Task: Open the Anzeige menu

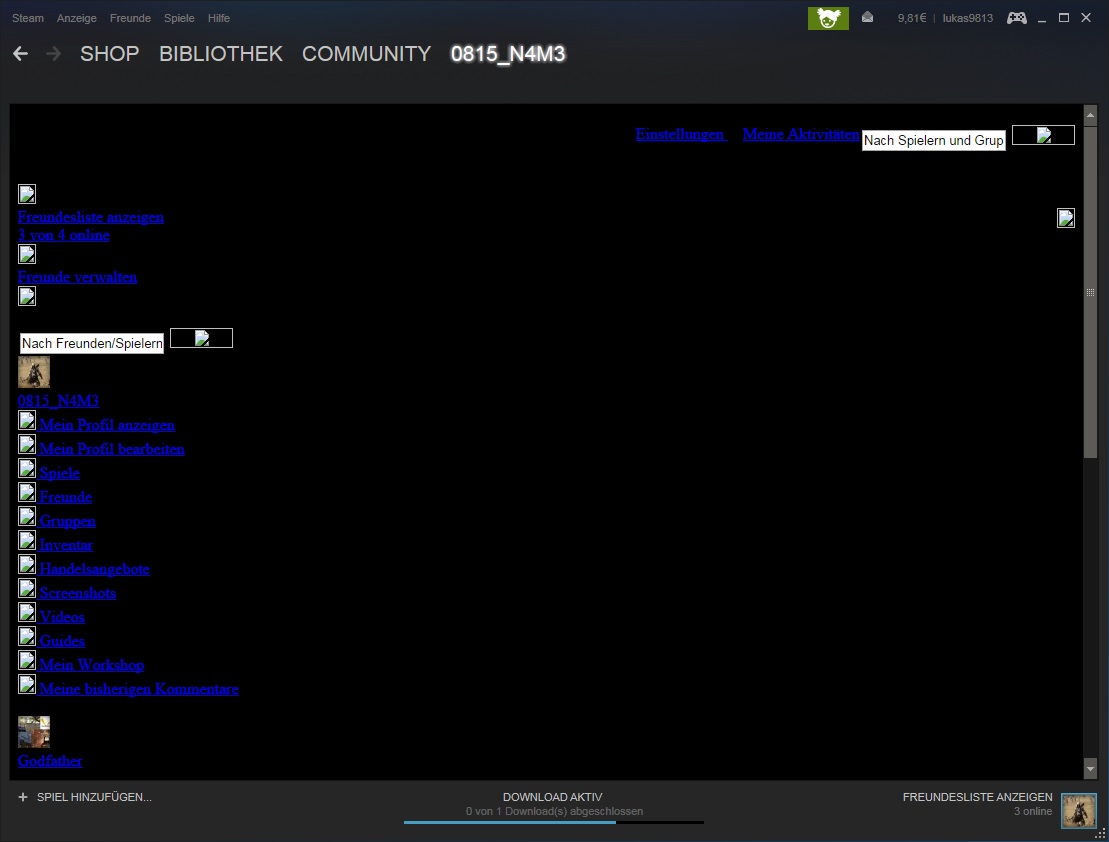Action: (76, 18)
